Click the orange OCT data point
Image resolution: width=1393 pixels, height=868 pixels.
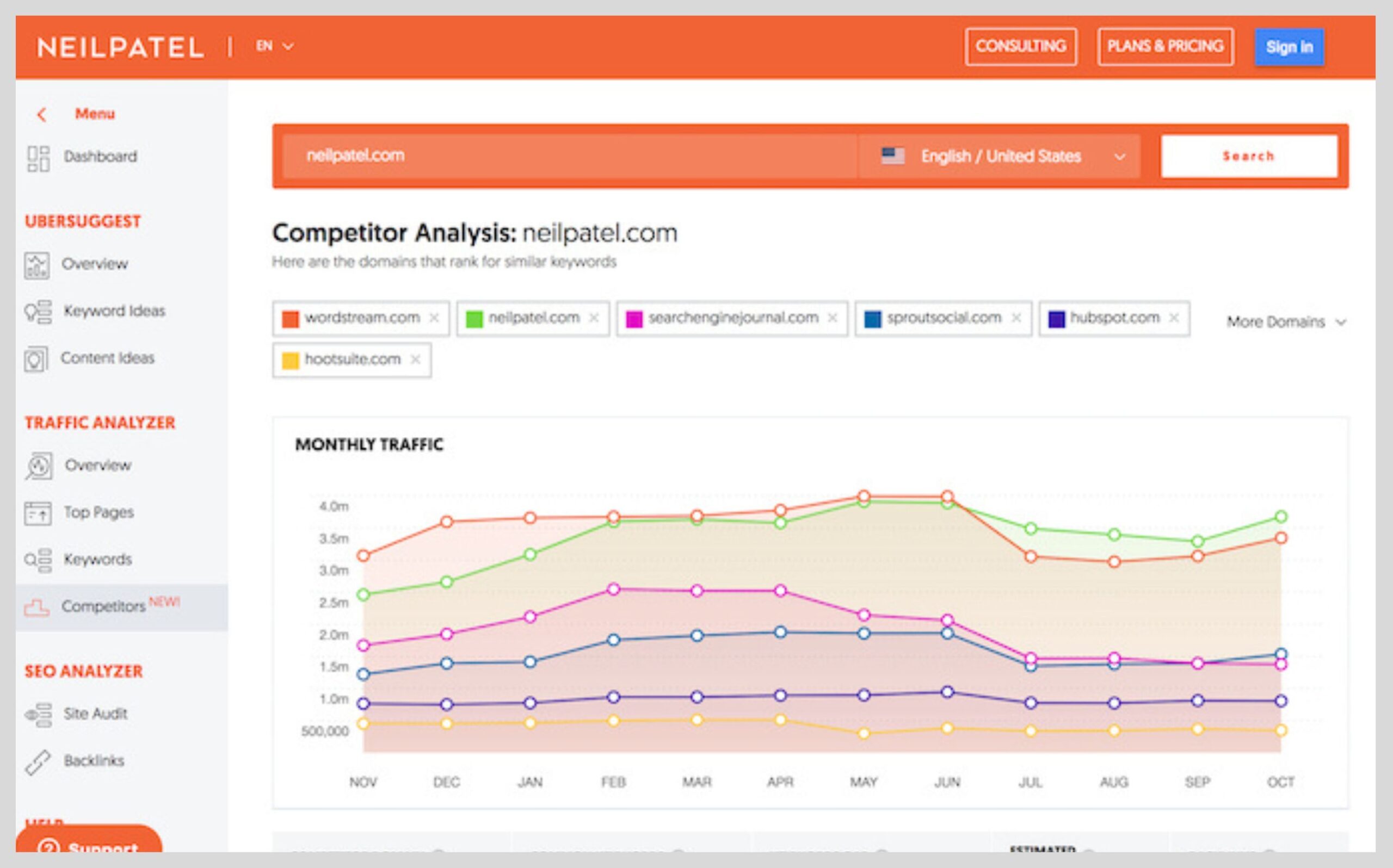click(1281, 538)
